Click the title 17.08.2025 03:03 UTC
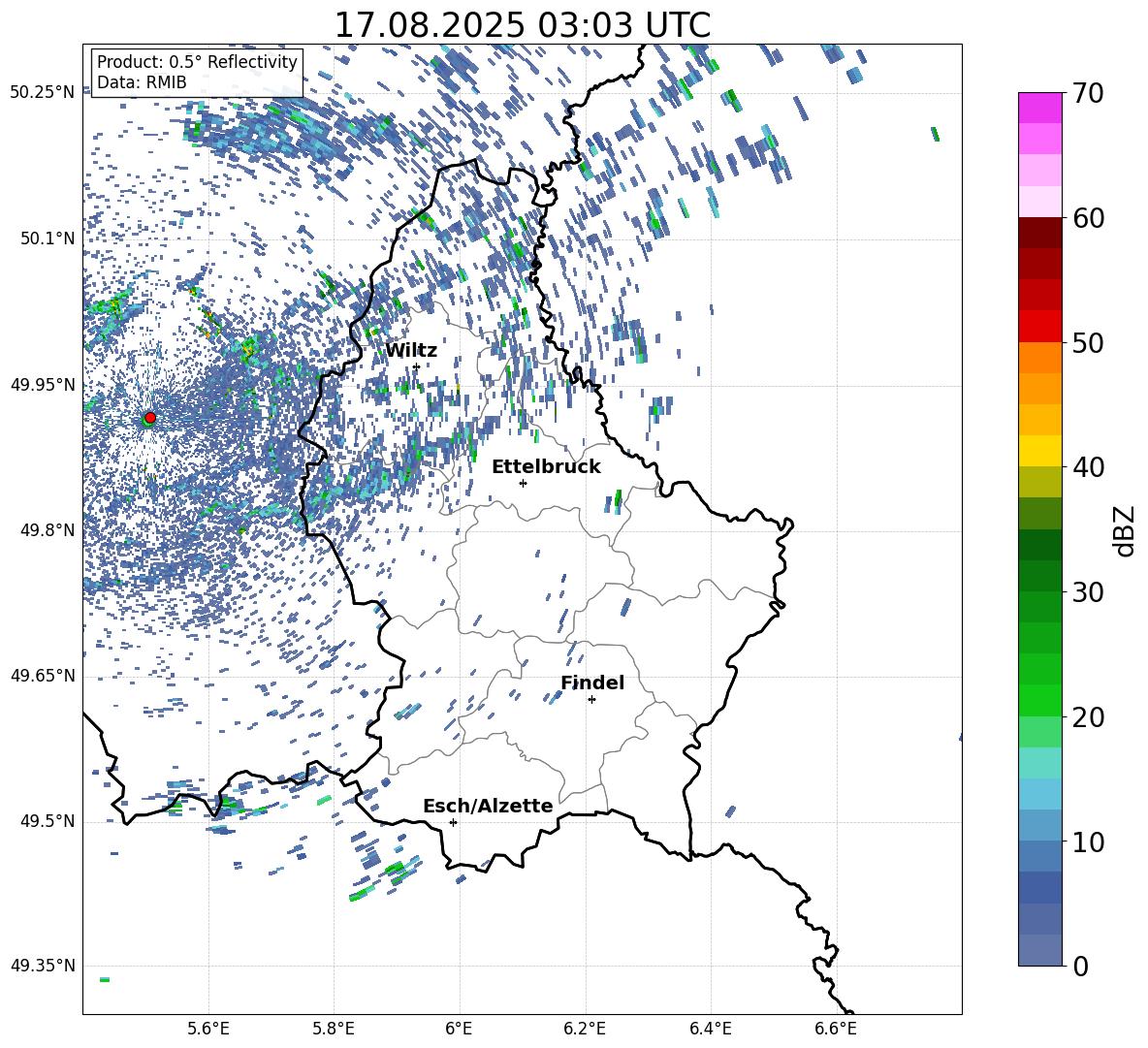The image size is (1148, 1048). [522, 25]
